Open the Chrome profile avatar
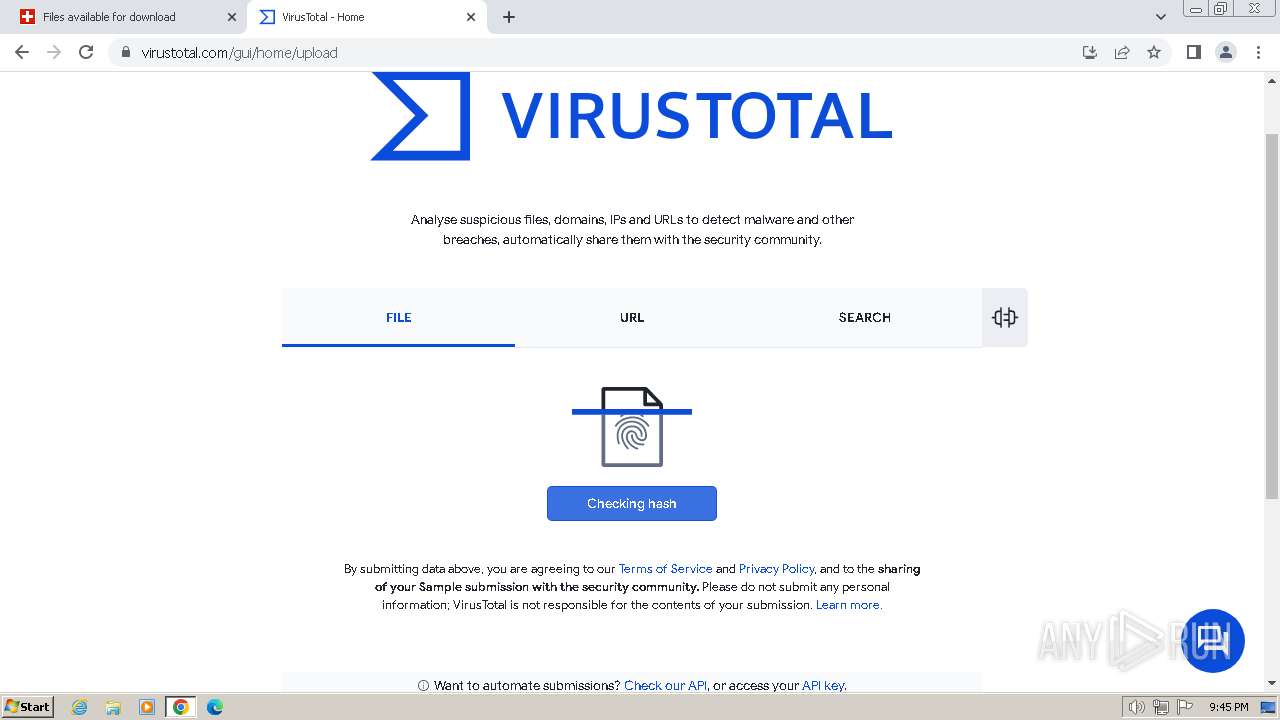This screenshot has width=1280, height=720. coord(1226,52)
